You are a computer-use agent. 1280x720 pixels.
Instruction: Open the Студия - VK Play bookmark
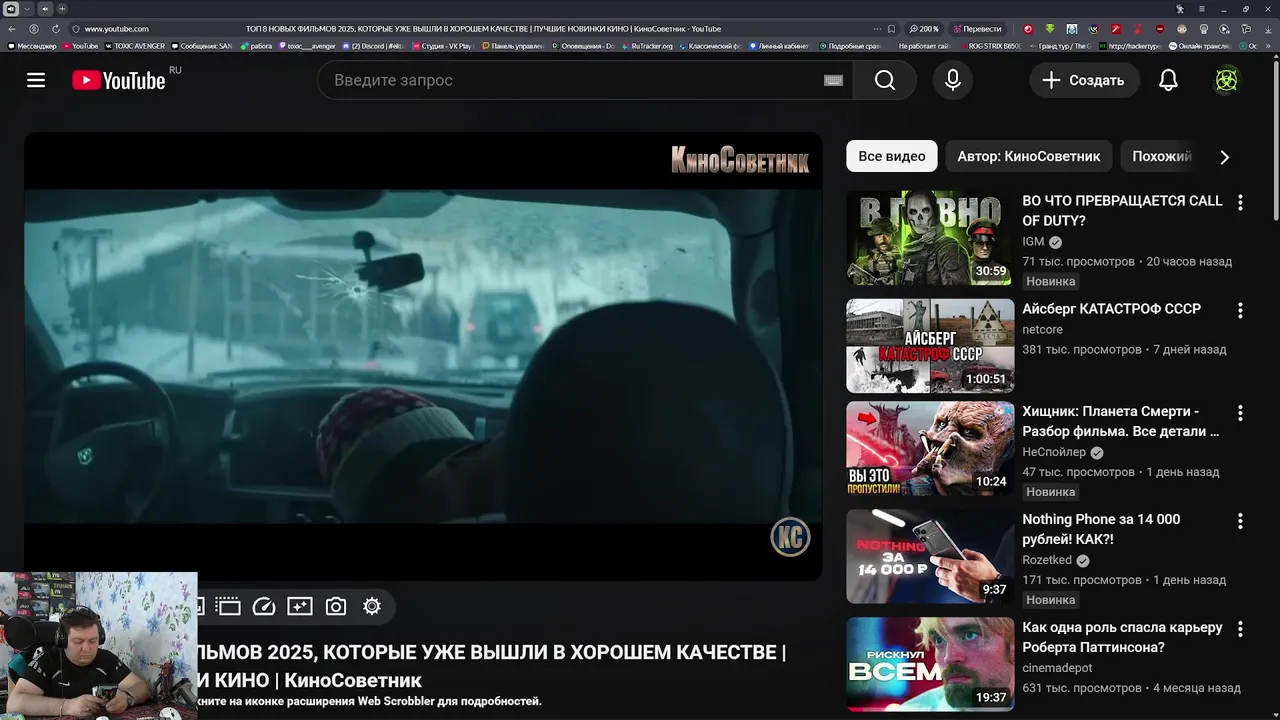point(442,46)
